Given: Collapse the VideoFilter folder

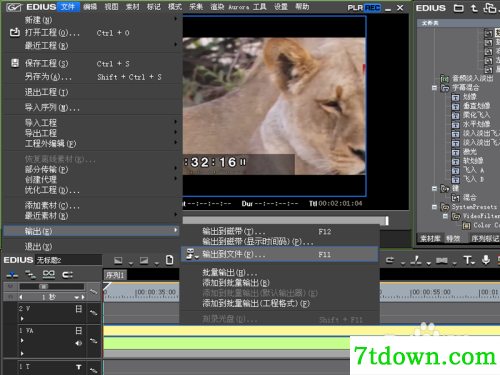Looking at the screenshot, I should pyautogui.click(x=445, y=216).
